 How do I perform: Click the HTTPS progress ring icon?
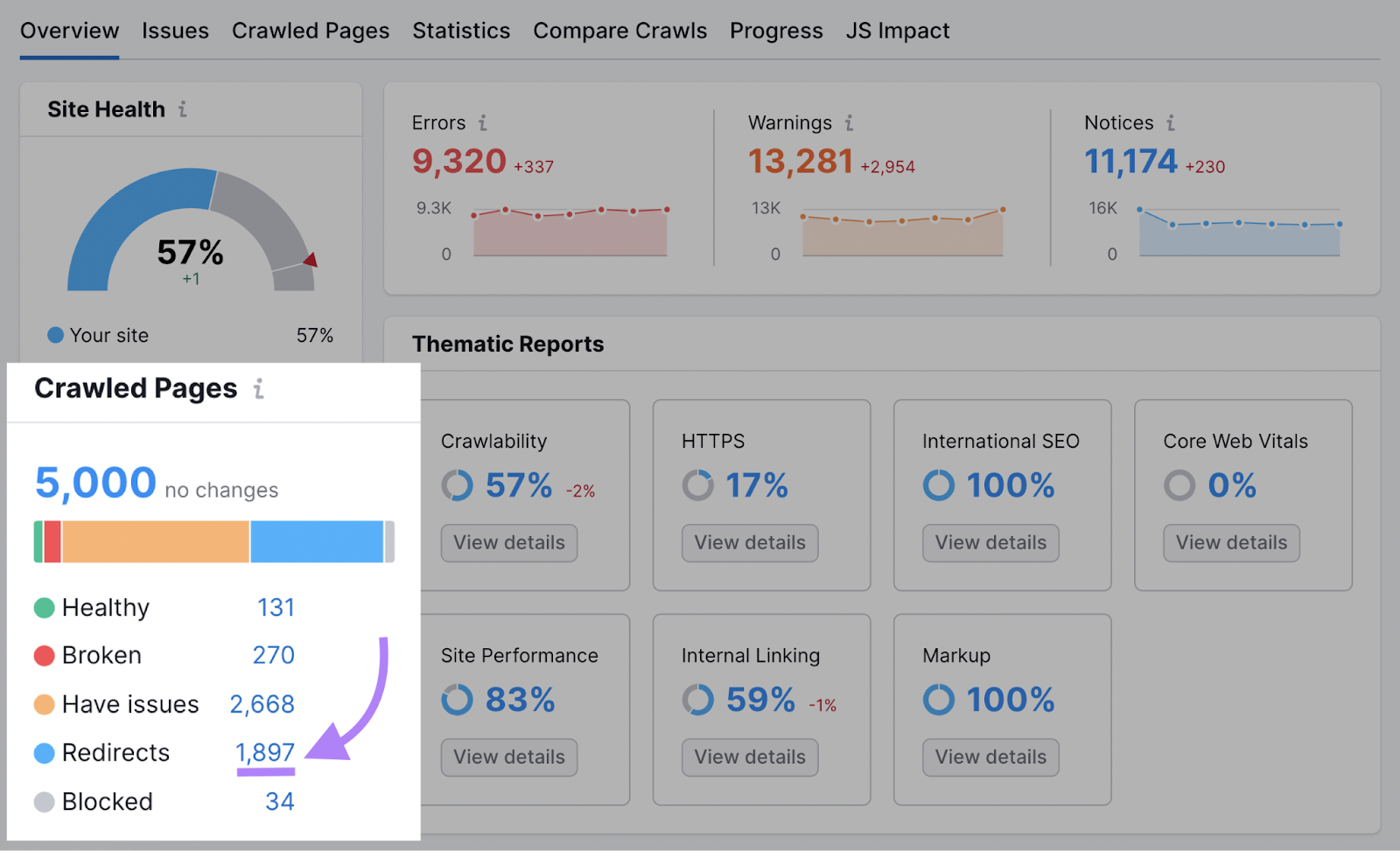(x=697, y=486)
